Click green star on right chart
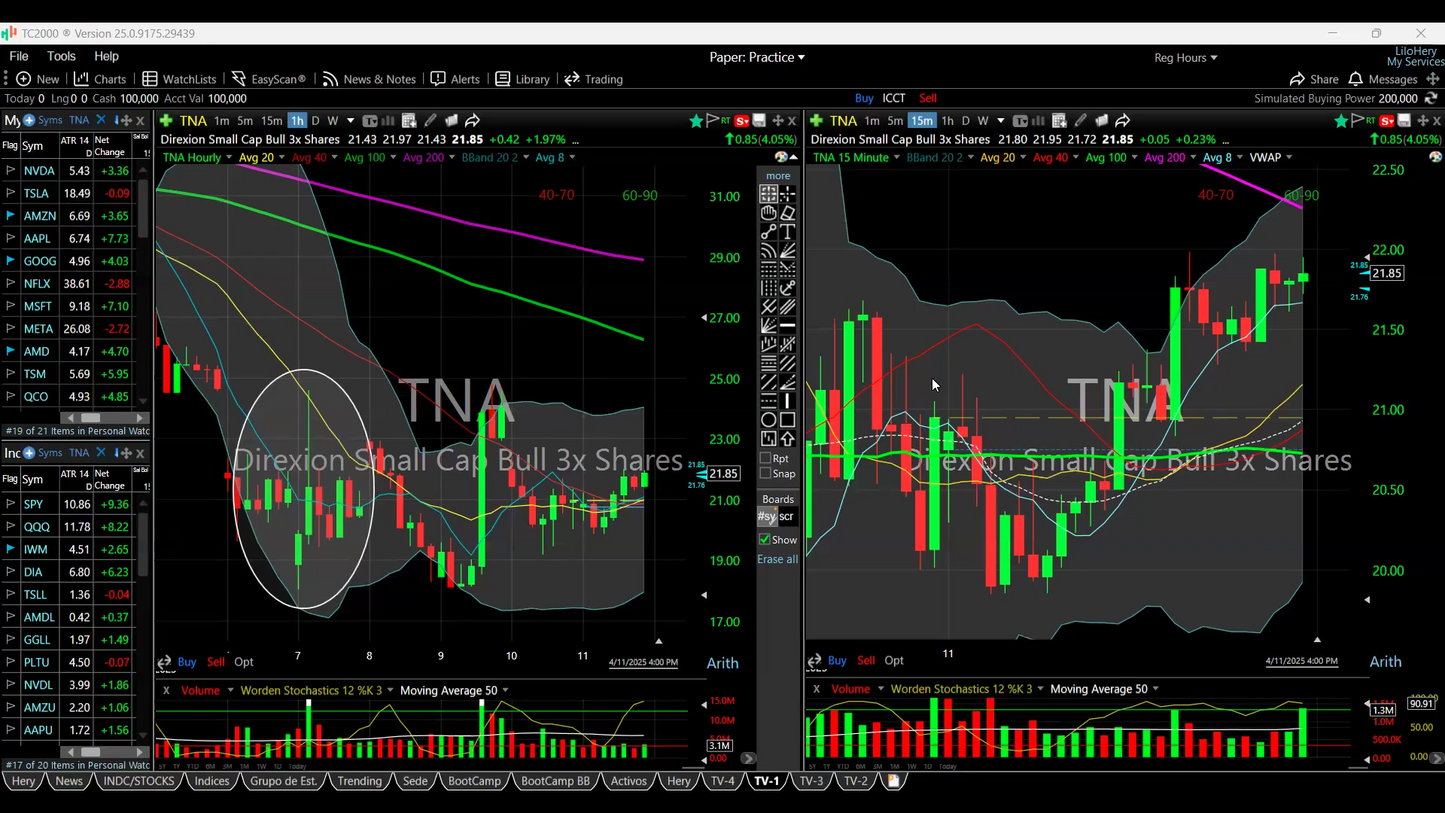The image size is (1445, 813). pyautogui.click(x=1341, y=121)
